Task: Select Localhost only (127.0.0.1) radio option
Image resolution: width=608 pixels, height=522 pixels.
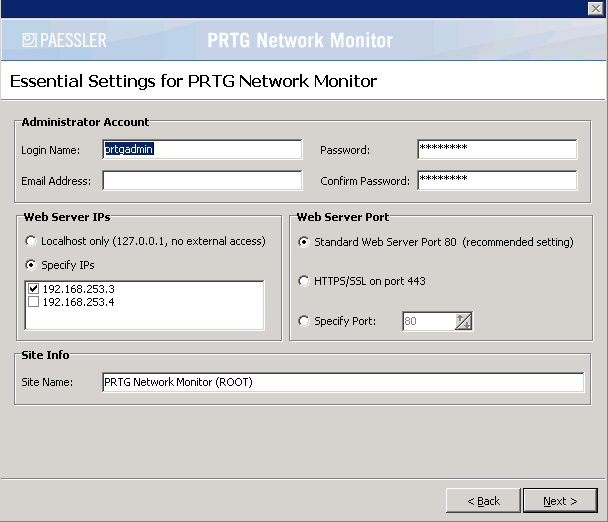Action: click(x=31, y=241)
